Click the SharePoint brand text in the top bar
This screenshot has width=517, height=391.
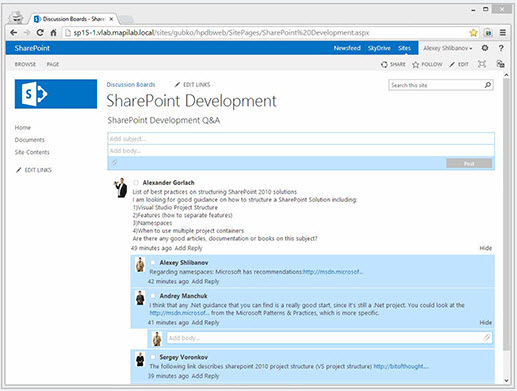pos(32,48)
